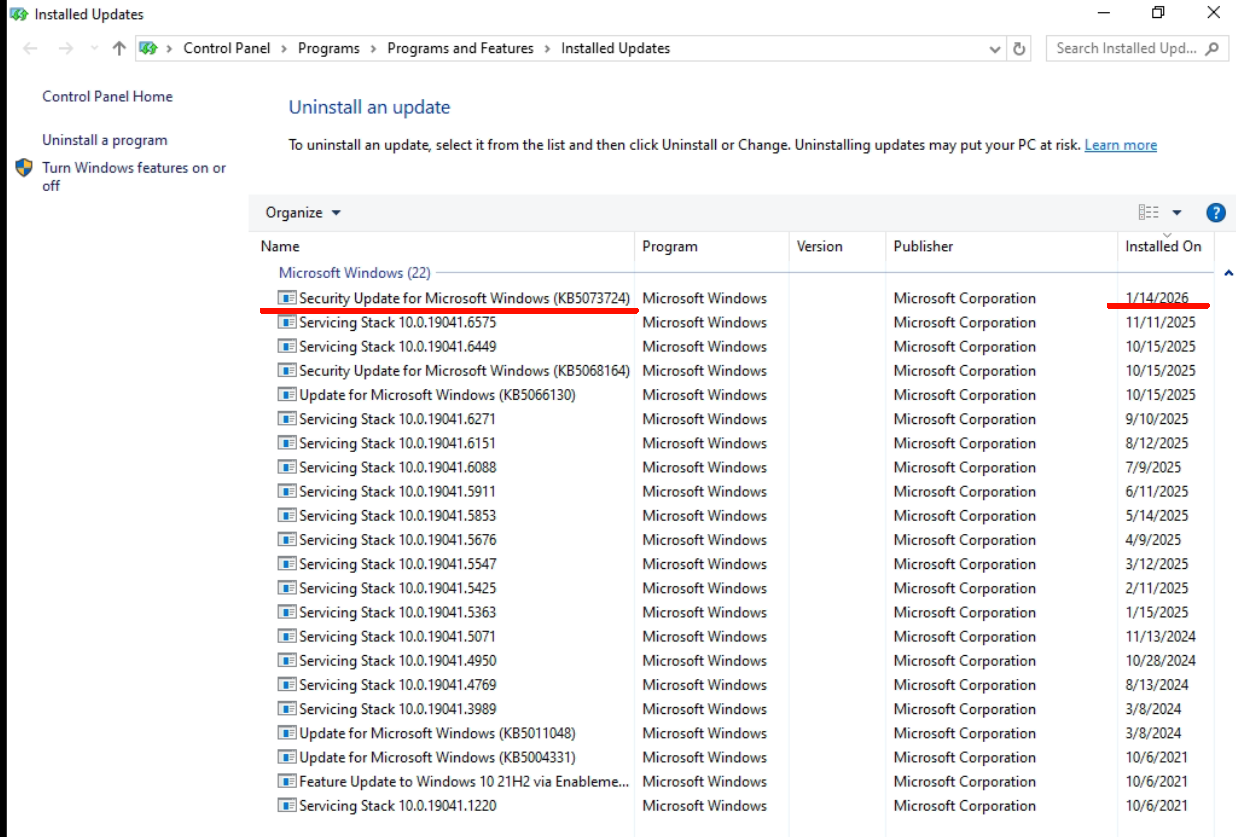Click the up arrow navigation icon
The width and height of the screenshot is (1236, 837).
click(119, 48)
